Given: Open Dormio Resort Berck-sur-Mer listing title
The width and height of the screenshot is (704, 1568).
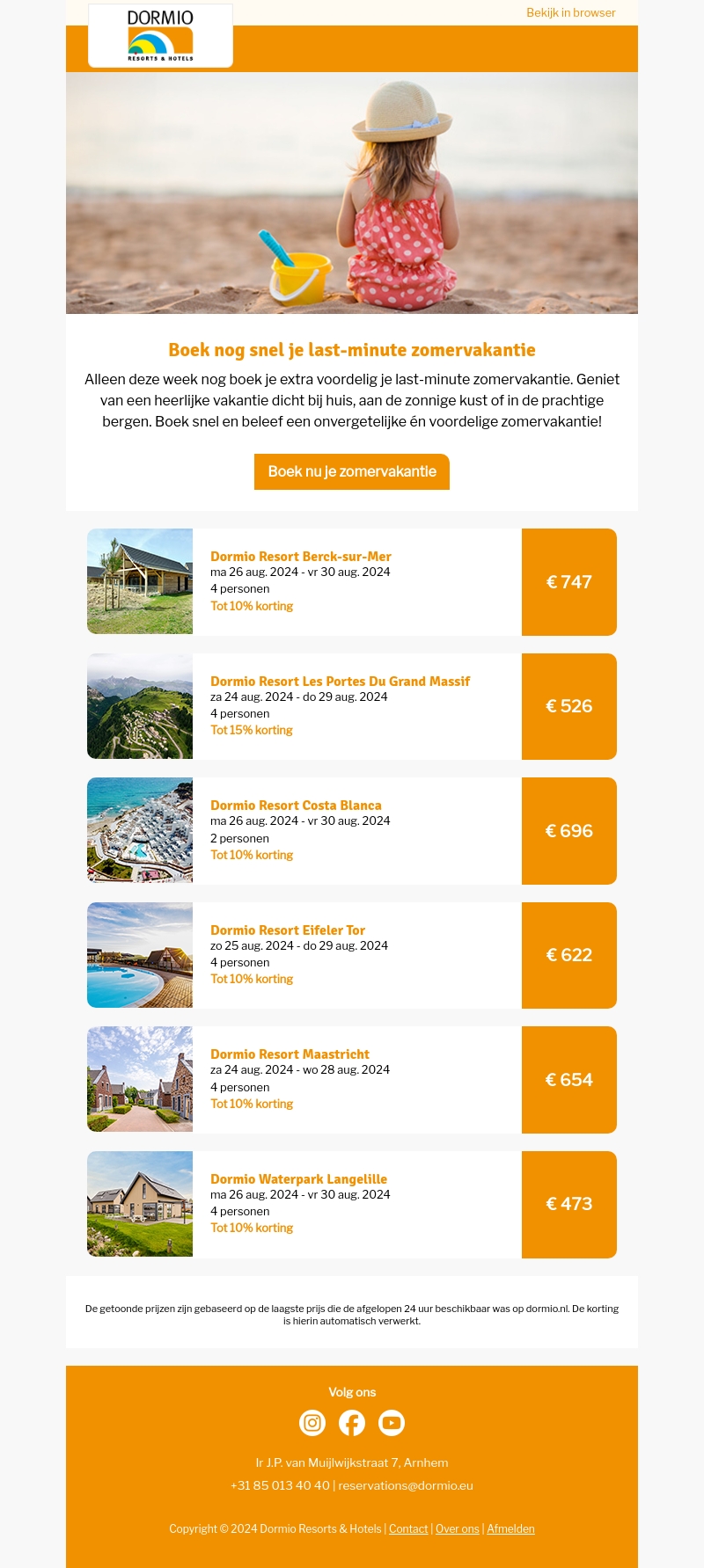Looking at the screenshot, I should 301,557.
